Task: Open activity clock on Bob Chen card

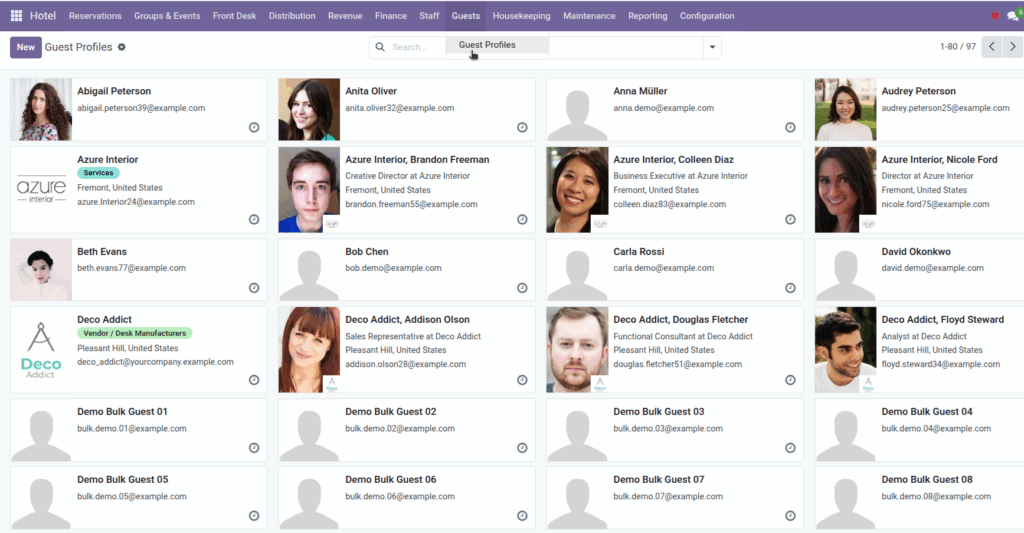Action: click(522, 288)
